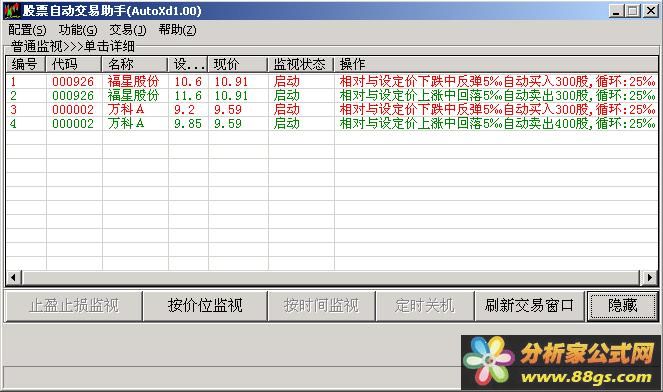Select row number 2
This screenshot has width=663, height=392.
14,96
